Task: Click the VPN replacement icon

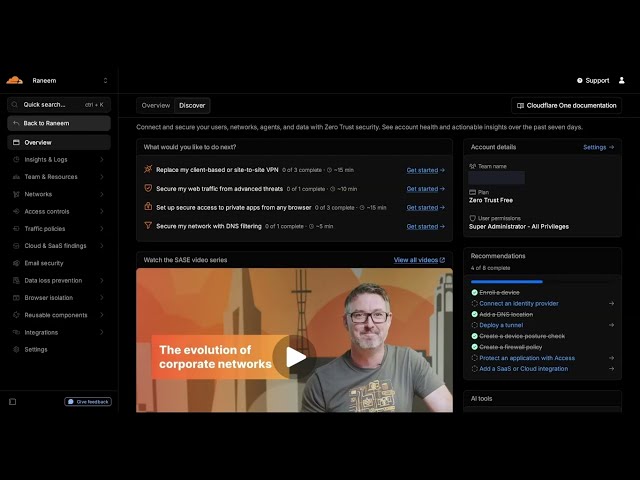Action: tap(148, 169)
